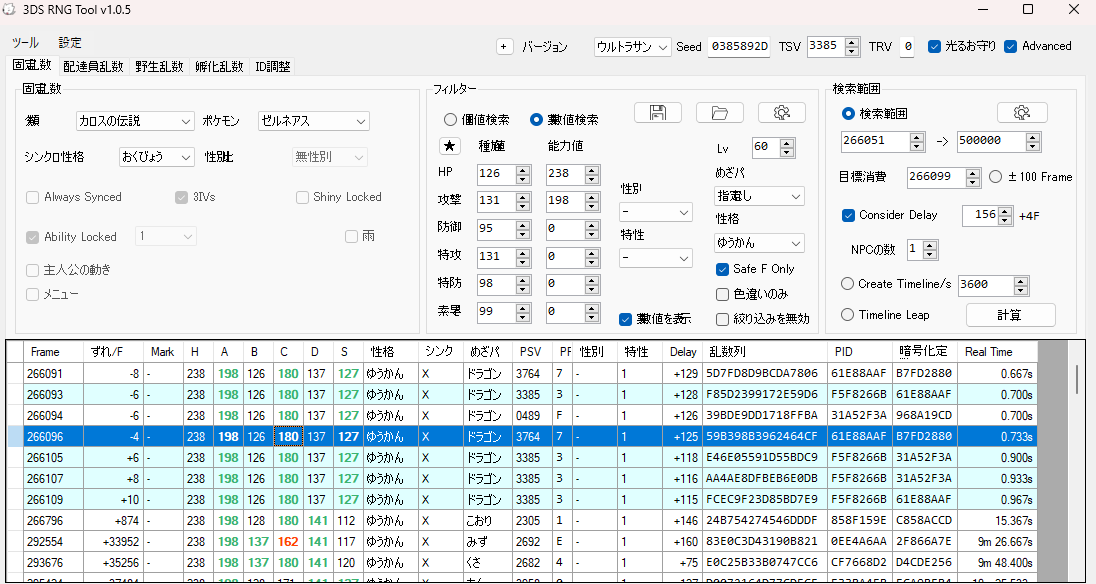1096x584 pixels.
Task: Switch to 孵化乱数 tab
Action: pyautogui.click(x=219, y=66)
